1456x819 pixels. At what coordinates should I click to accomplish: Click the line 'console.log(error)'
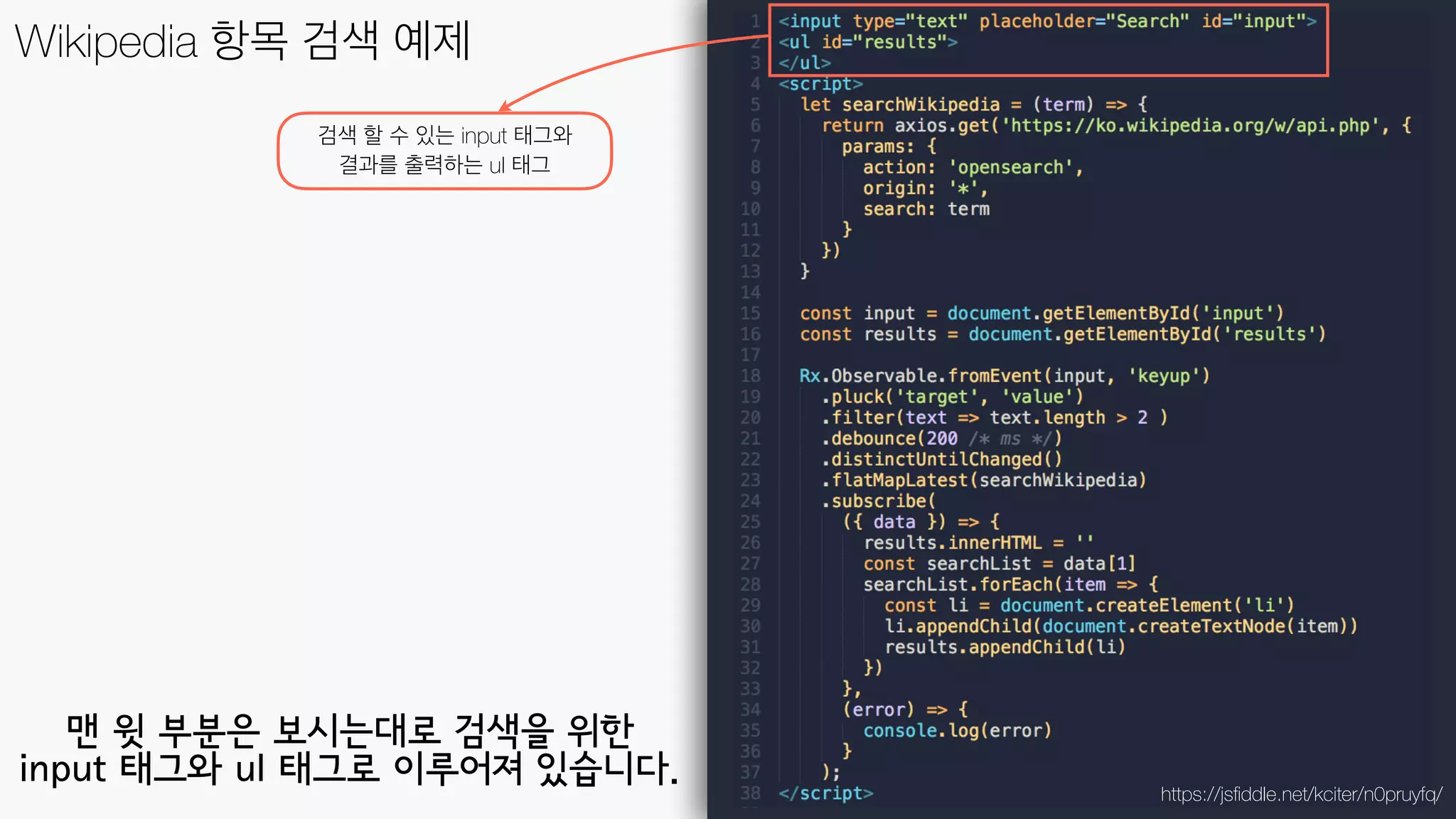click(x=958, y=731)
